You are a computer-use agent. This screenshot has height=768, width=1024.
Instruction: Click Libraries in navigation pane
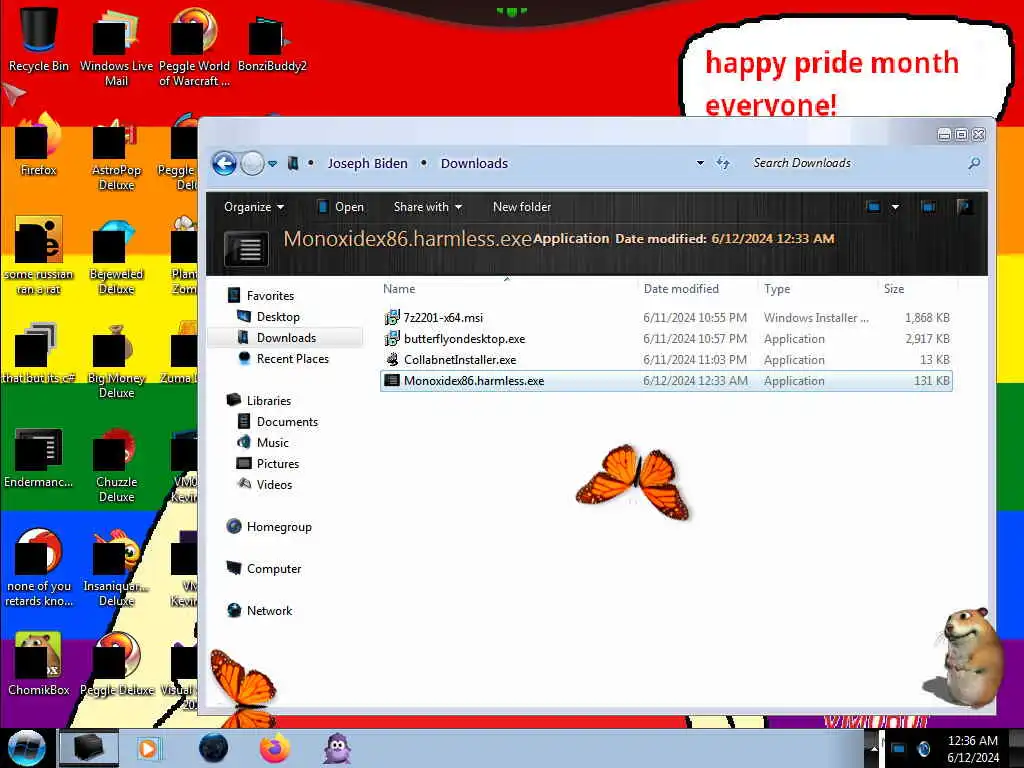tap(259, 401)
